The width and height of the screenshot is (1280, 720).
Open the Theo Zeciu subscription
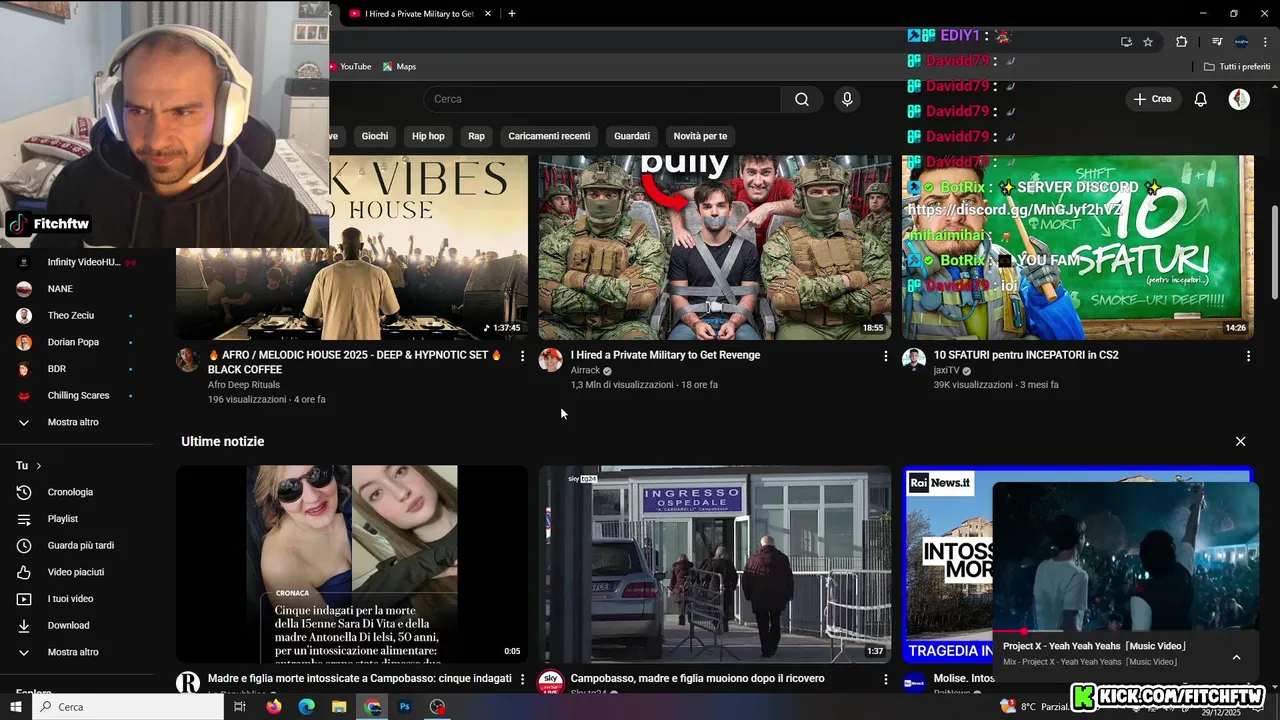click(71, 316)
